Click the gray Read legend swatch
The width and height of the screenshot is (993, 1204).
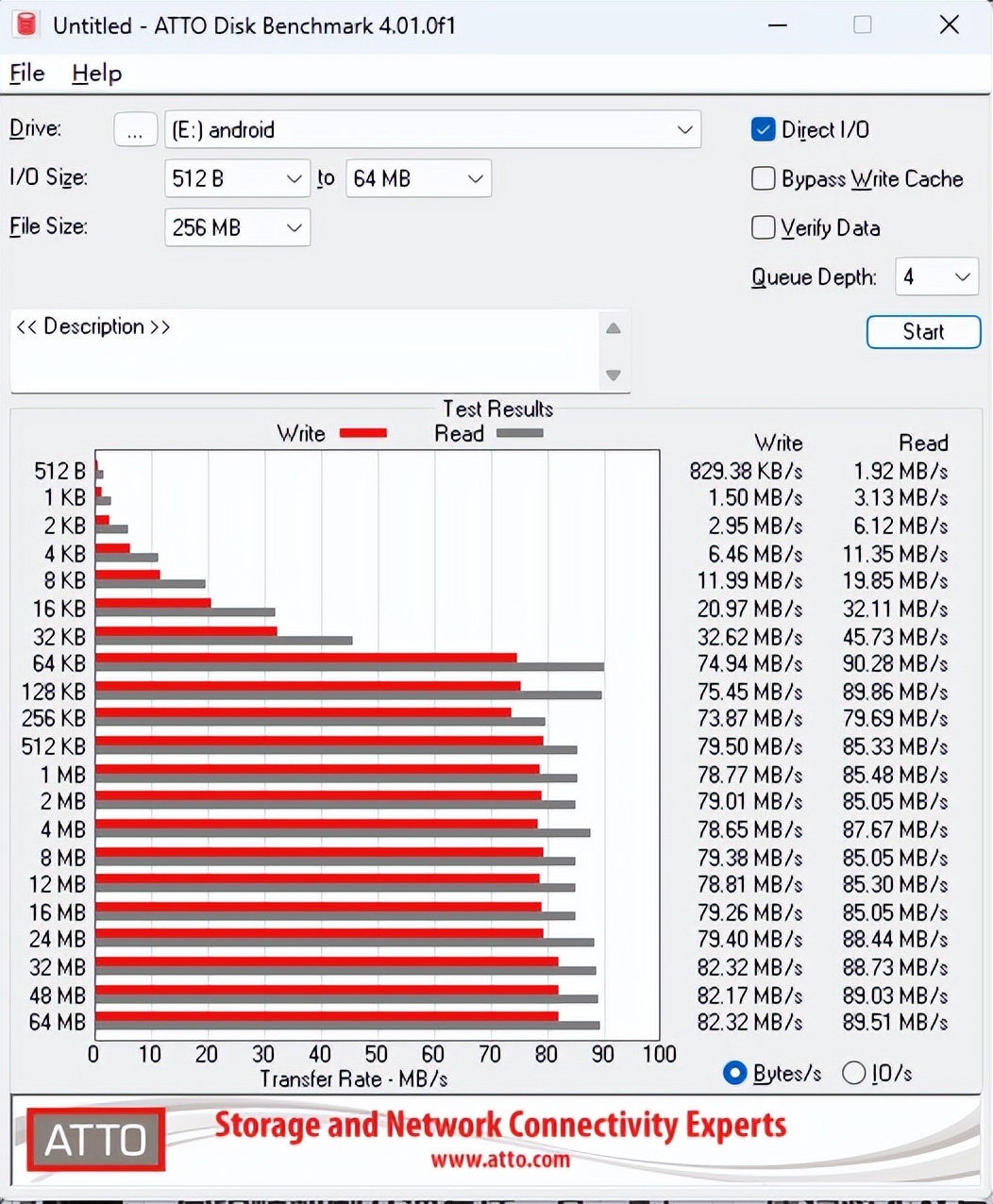520,433
